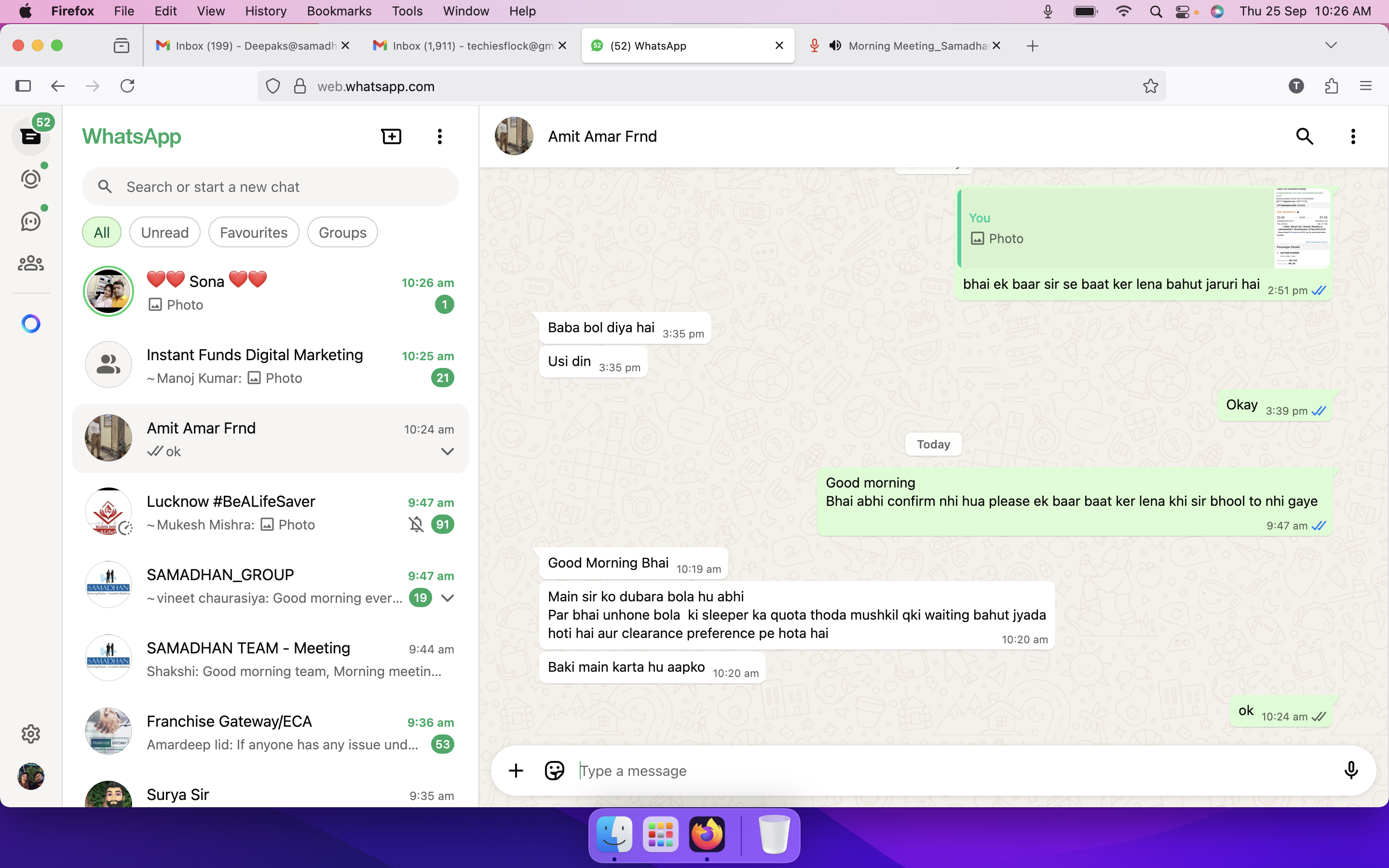Select the Unread filter chip

165,232
